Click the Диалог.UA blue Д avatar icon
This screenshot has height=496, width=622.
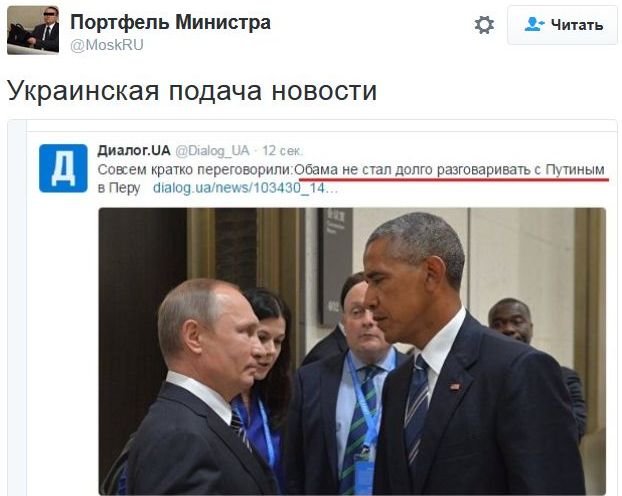(x=63, y=168)
